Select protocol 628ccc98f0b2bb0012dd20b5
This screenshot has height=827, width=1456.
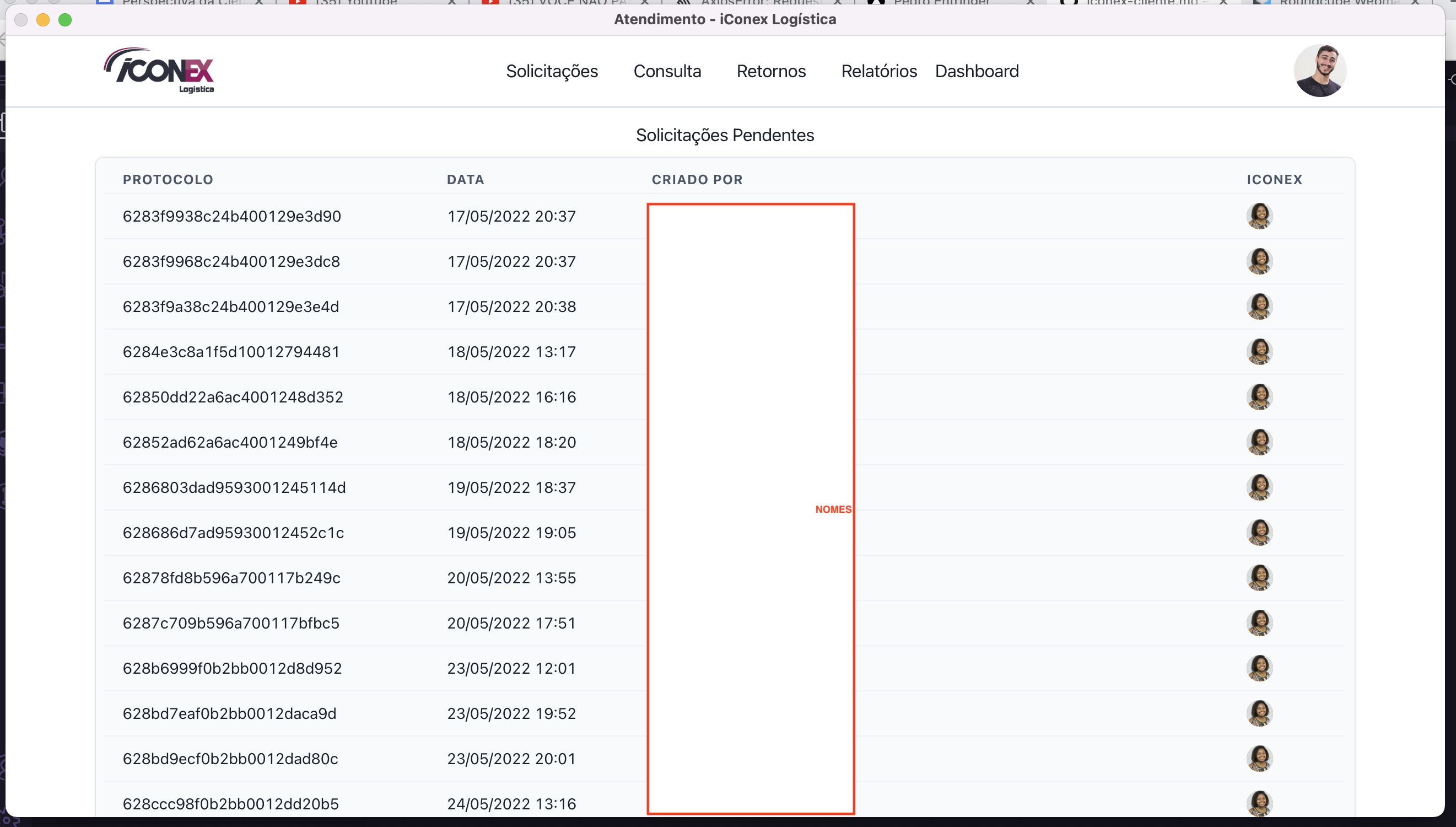[230, 804]
